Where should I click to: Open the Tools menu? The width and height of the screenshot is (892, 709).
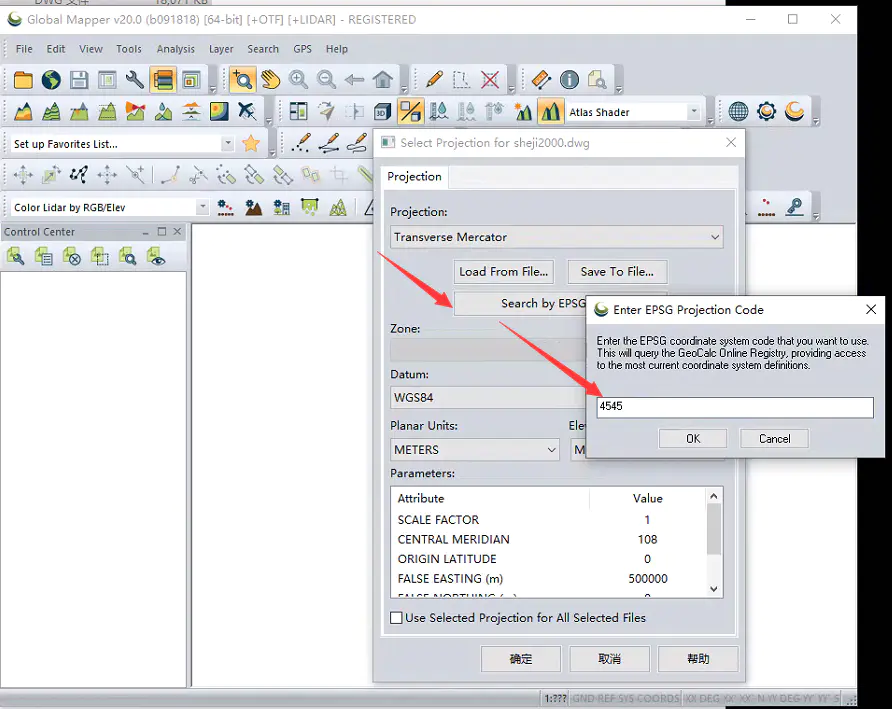129,49
